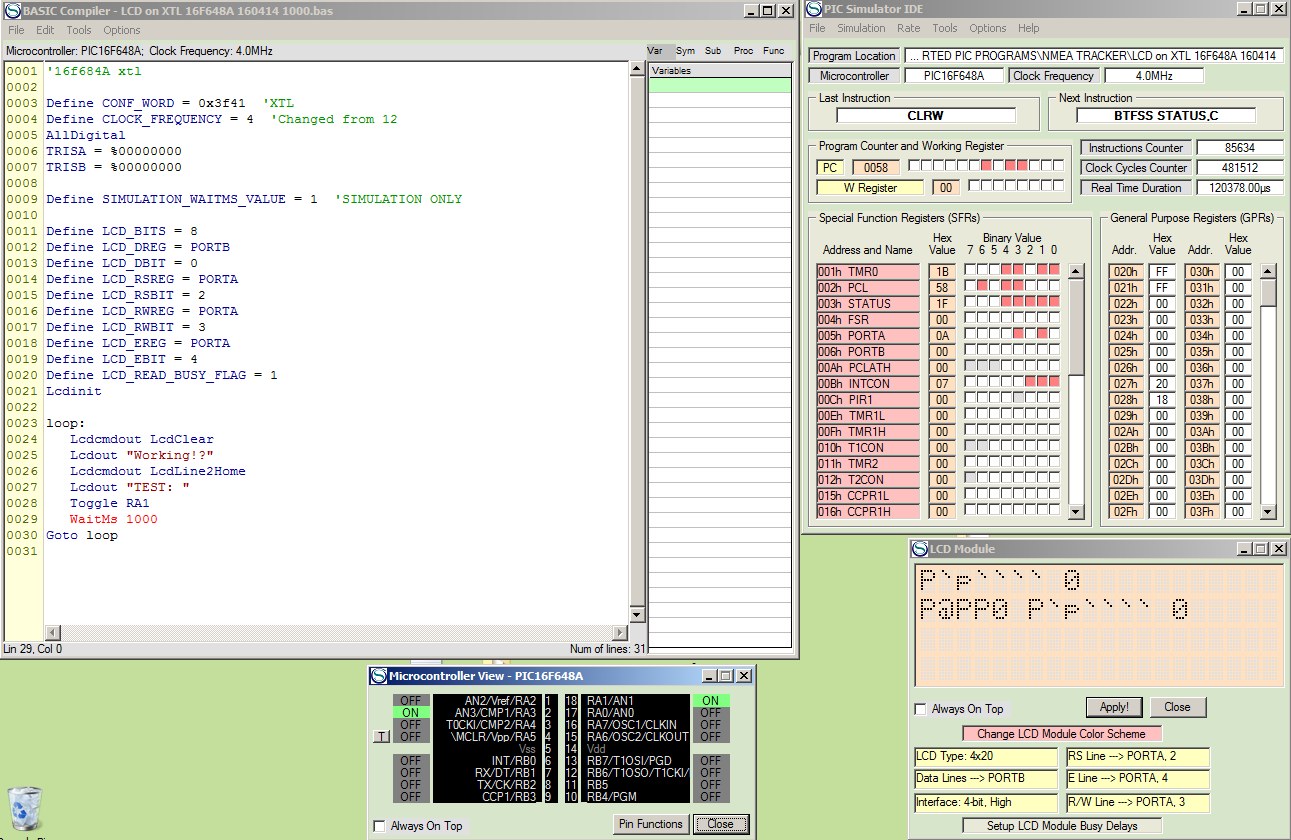Screen dimensions: 1291x840
Task: Click the BASIC Compiler window title icon
Action: 13,10
